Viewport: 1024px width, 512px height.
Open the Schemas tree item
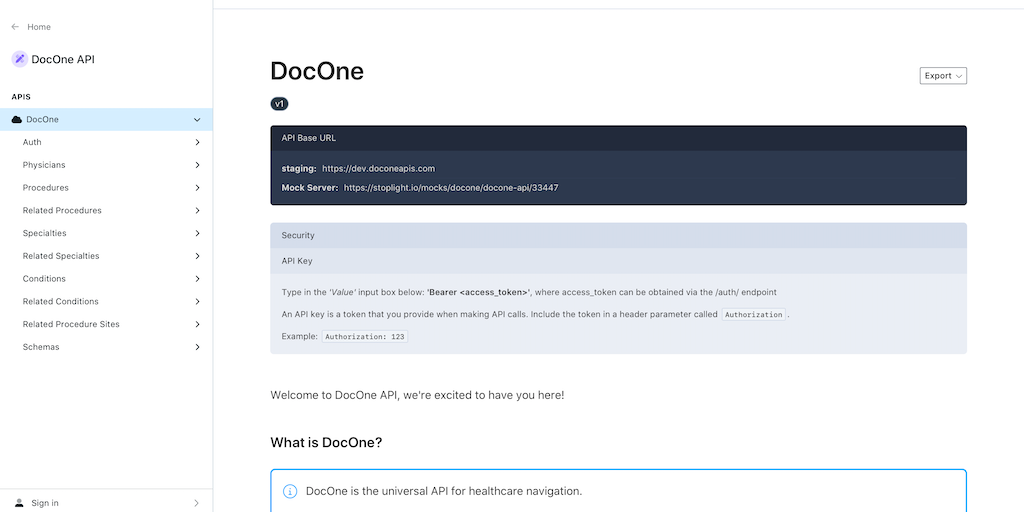click(106, 347)
